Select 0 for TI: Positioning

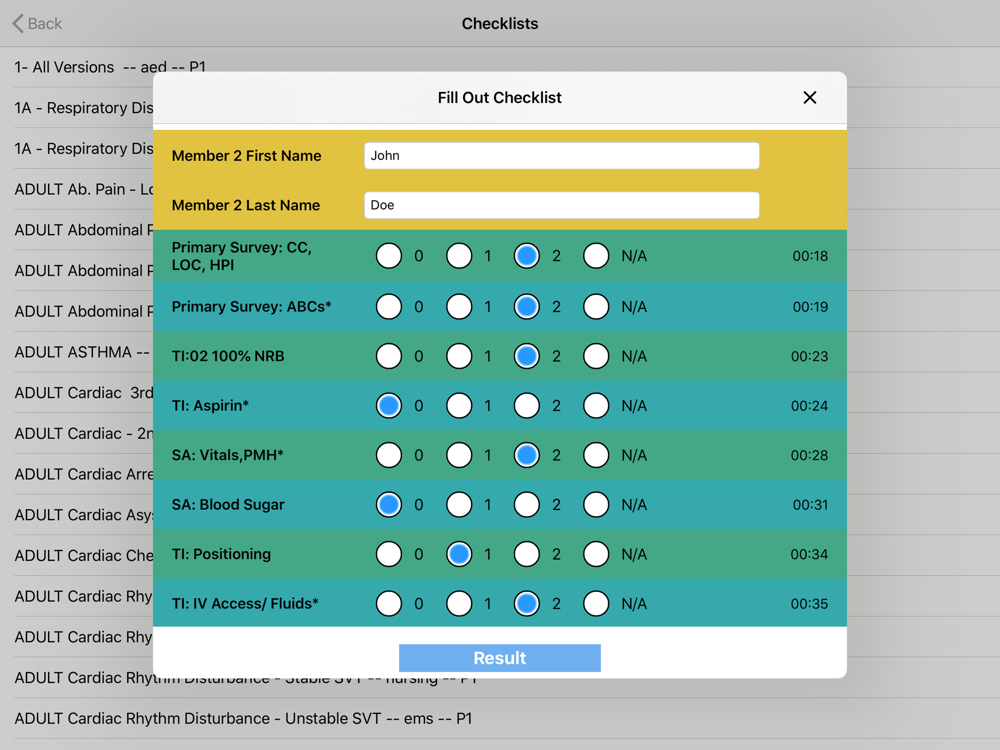pyautogui.click(x=389, y=554)
